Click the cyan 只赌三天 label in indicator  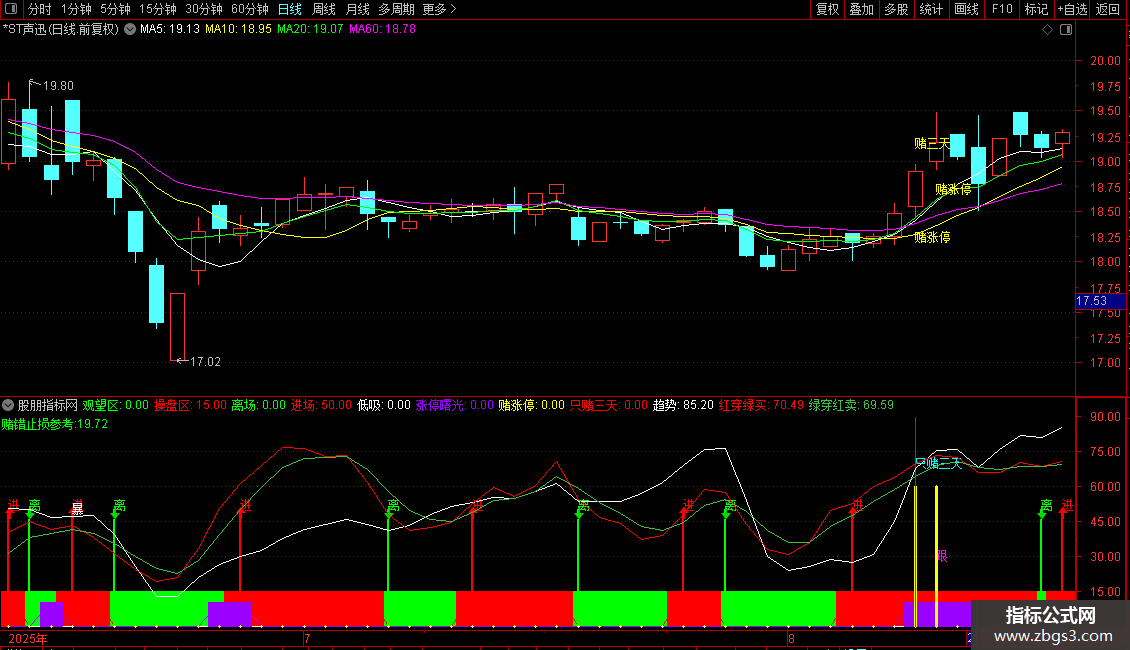(938, 463)
